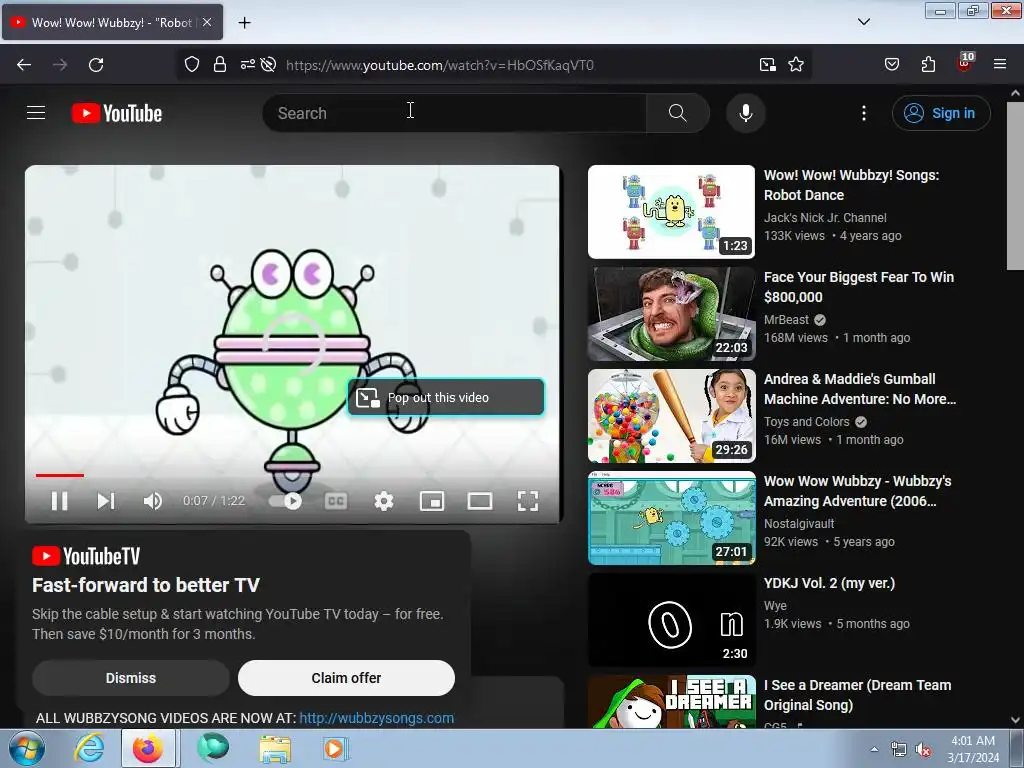The height and width of the screenshot is (768, 1024).
Task: Open the player settings gear
Action: pyautogui.click(x=383, y=501)
